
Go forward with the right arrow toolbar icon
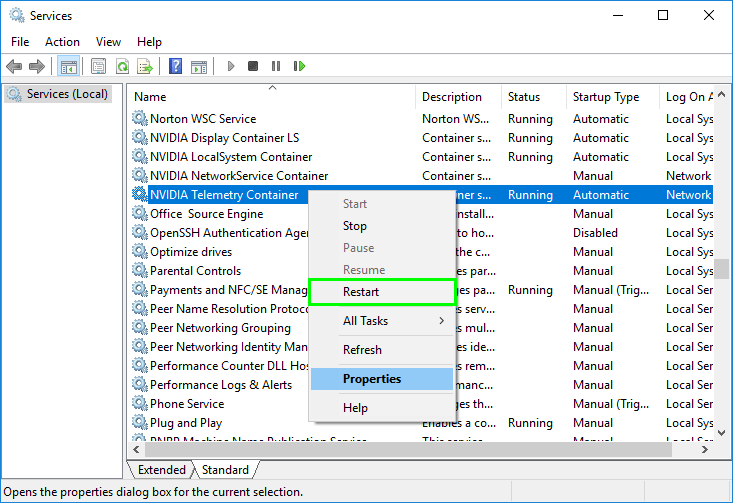36,66
